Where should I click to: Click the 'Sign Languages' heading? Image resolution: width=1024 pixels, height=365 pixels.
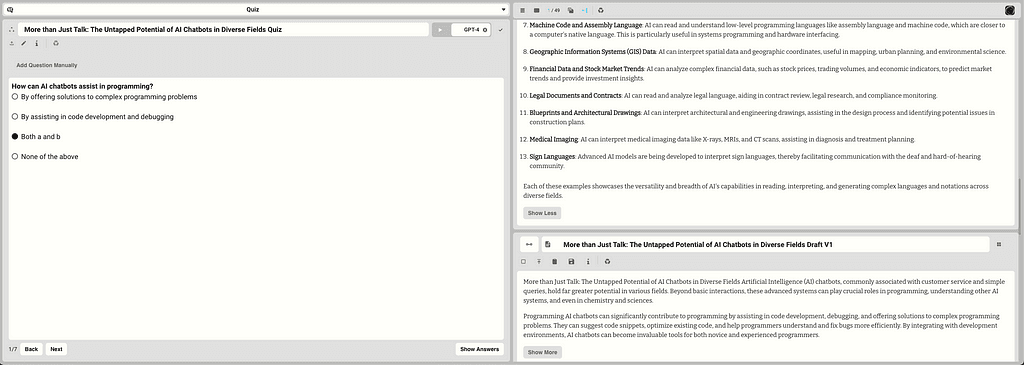[552, 157]
